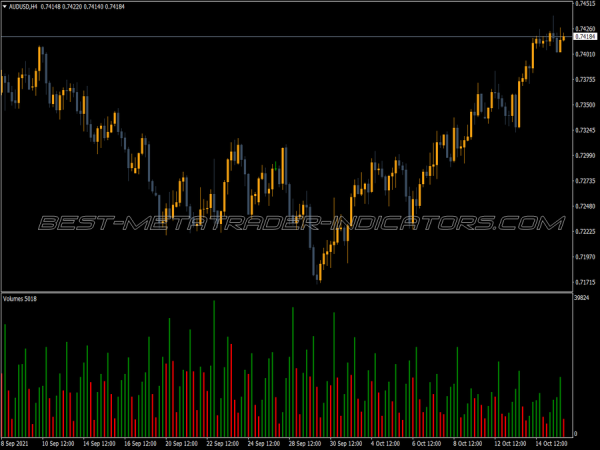
Task: Open the chart menu triangle beside AUDUSD,H4
Action: coord(5,7)
